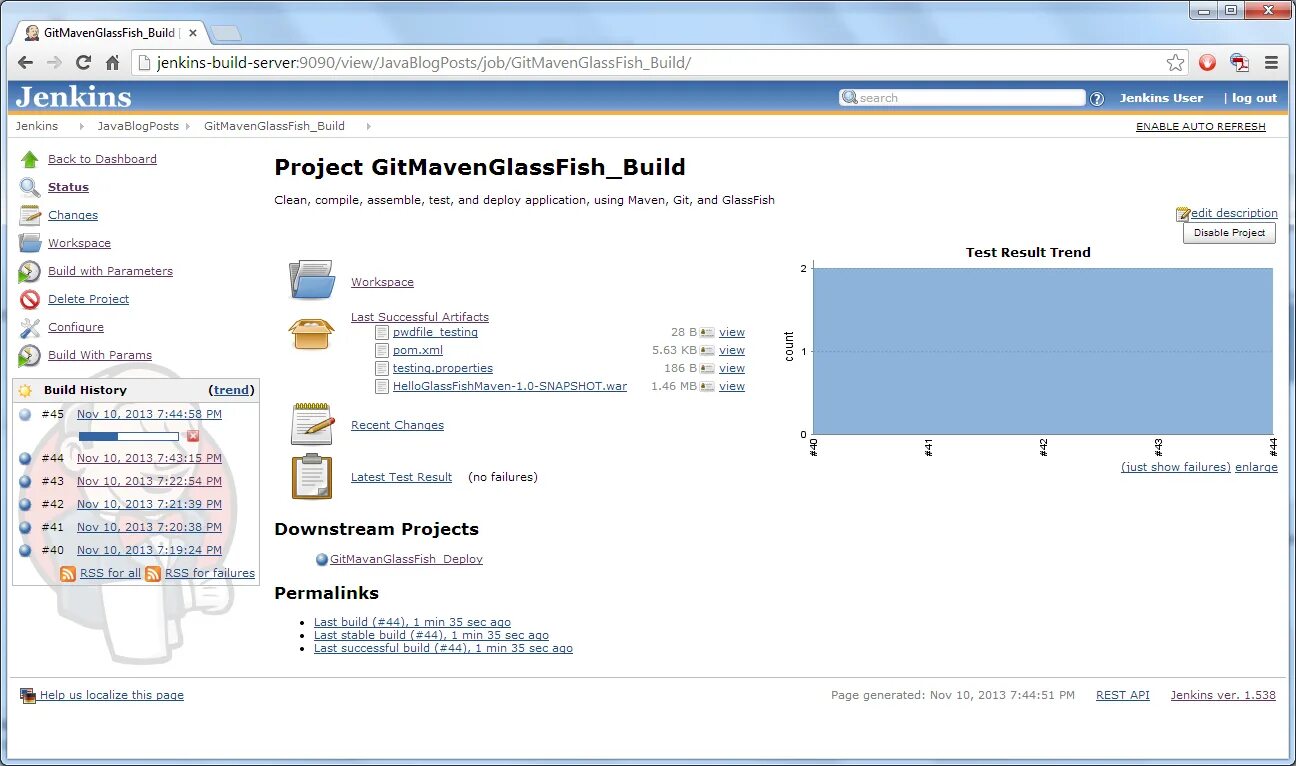The height and width of the screenshot is (766, 1296).
Task: Open a new browser tab
Action: (x=226, y=33)
